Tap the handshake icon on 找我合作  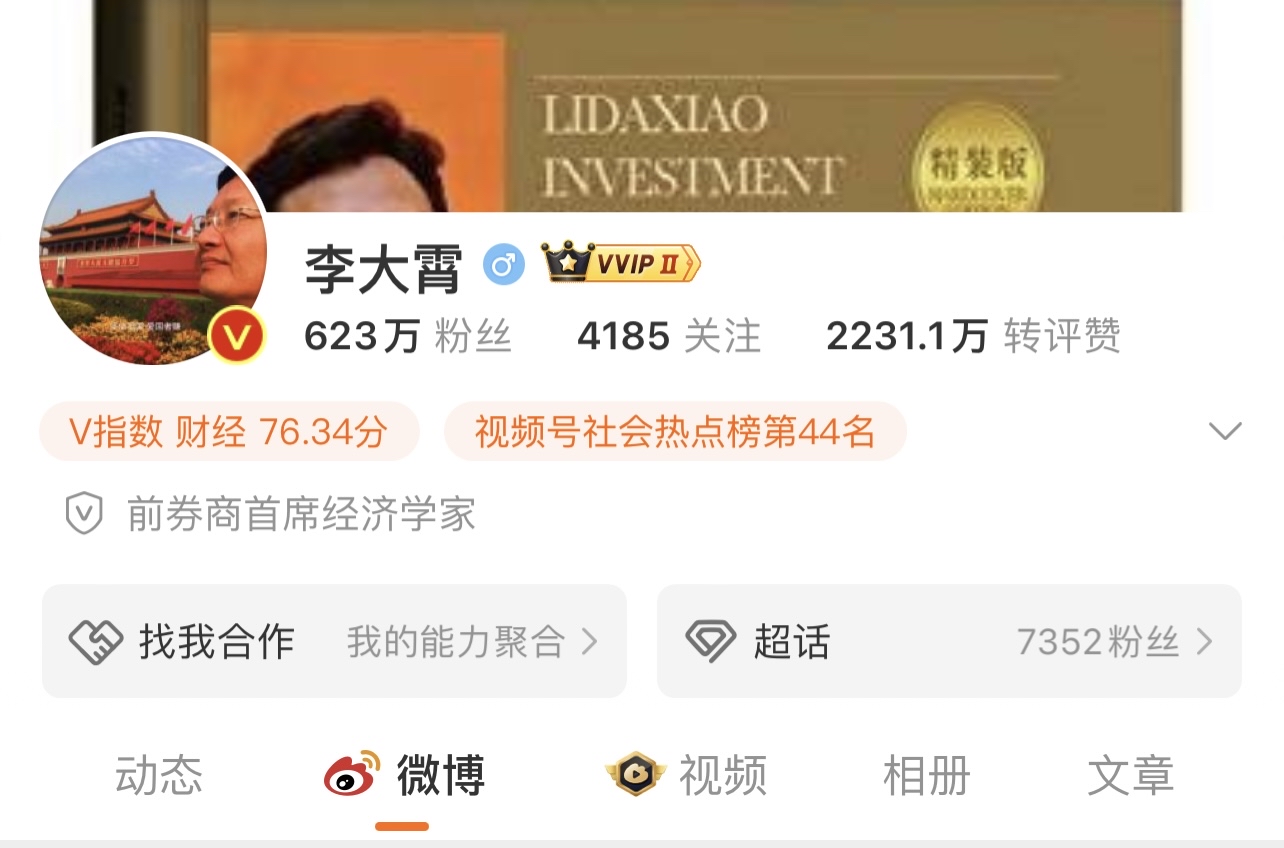pos(95,641)
